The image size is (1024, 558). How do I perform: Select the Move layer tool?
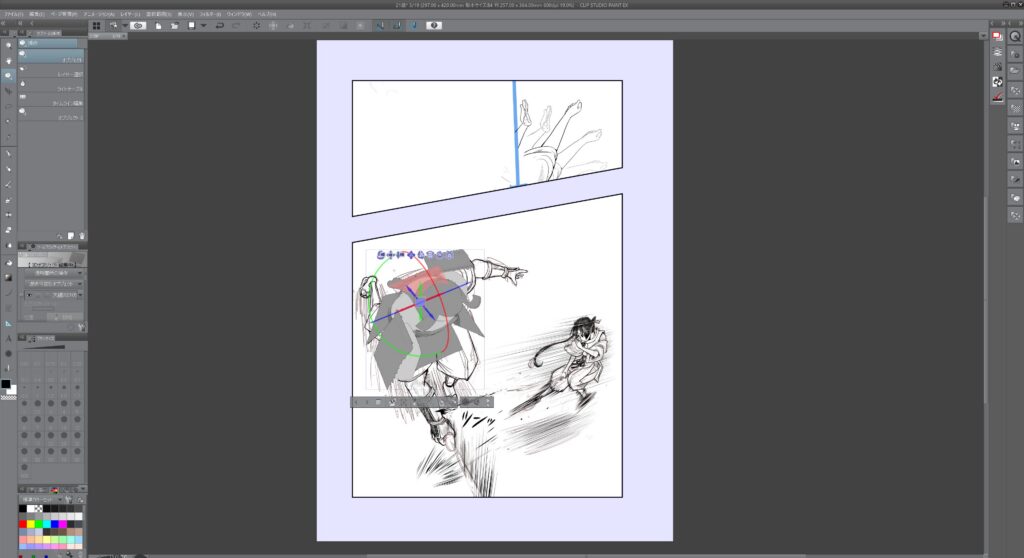(8, 91)
